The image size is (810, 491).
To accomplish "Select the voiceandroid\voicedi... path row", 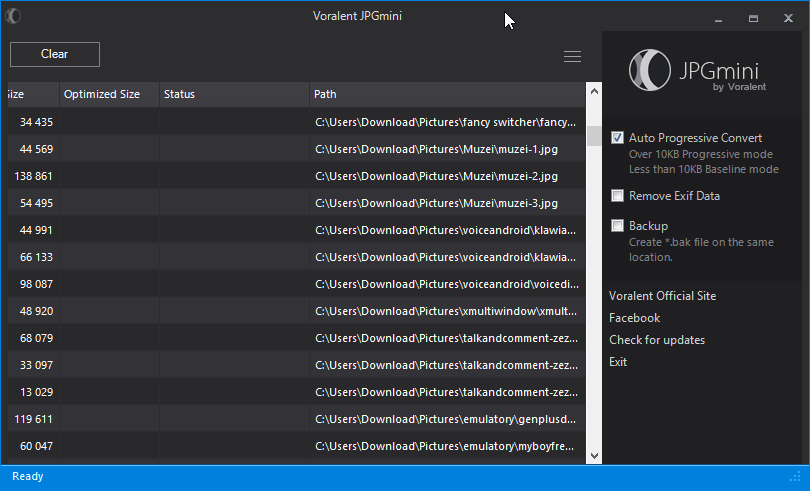I will pos(297,284).
